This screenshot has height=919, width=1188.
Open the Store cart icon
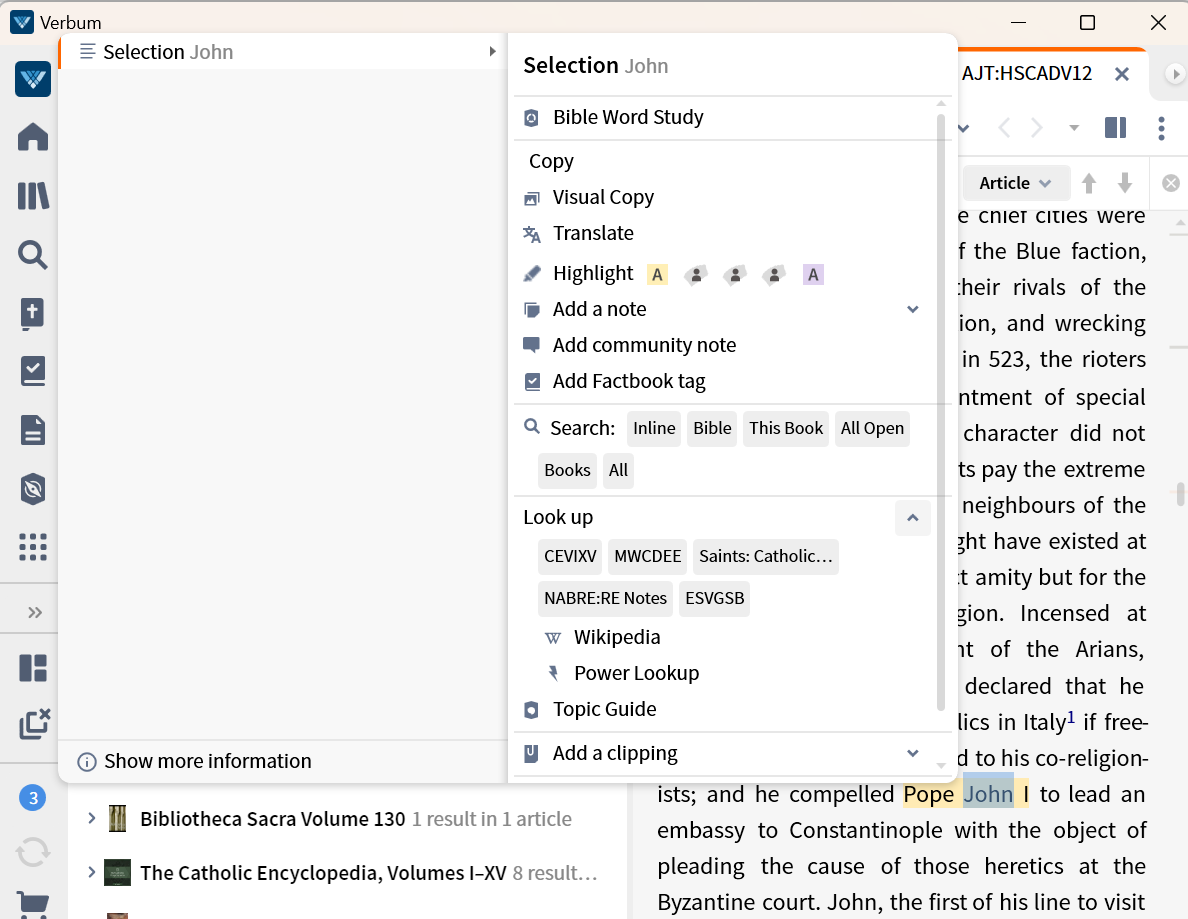pos(33,905)
